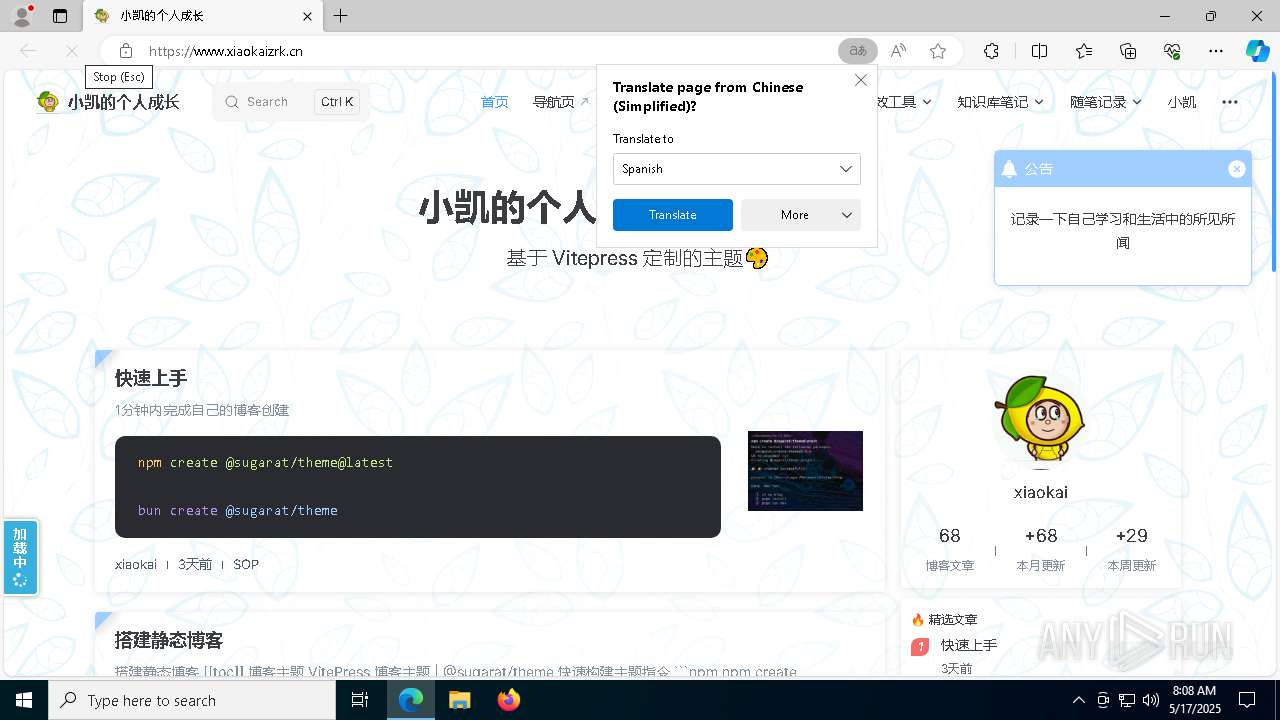
Task: Open File Explorer from taskbar
Action: [459, 700]
